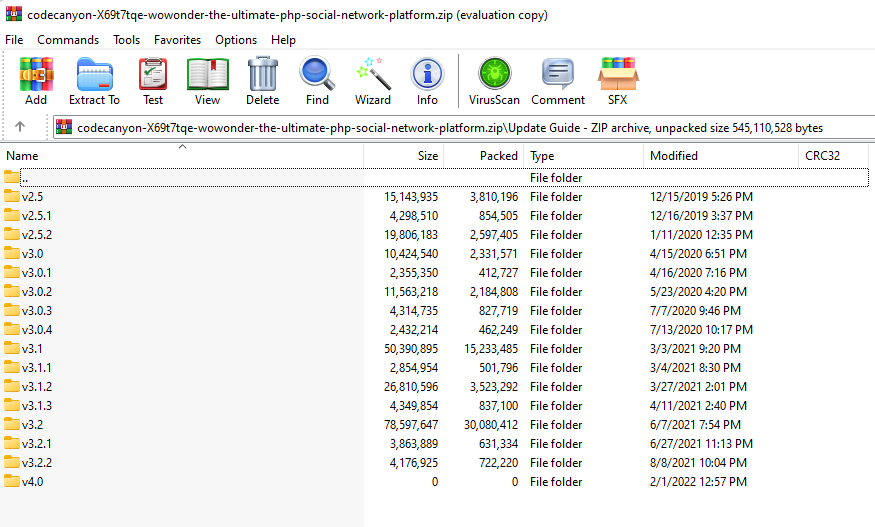Click the parent directory '..' entry

point(25,178)
